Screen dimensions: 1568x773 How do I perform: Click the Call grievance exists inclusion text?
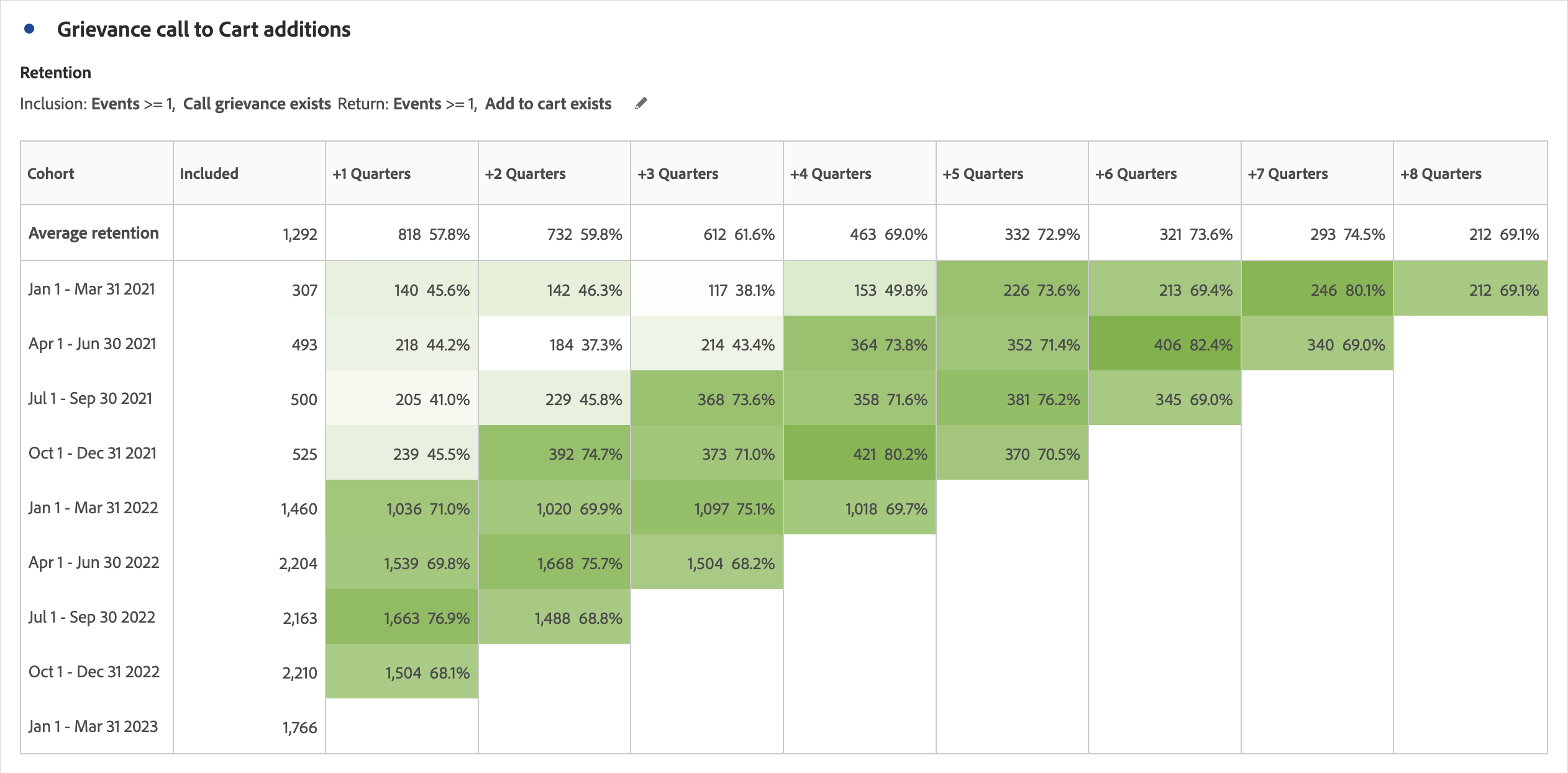(257, 104)
